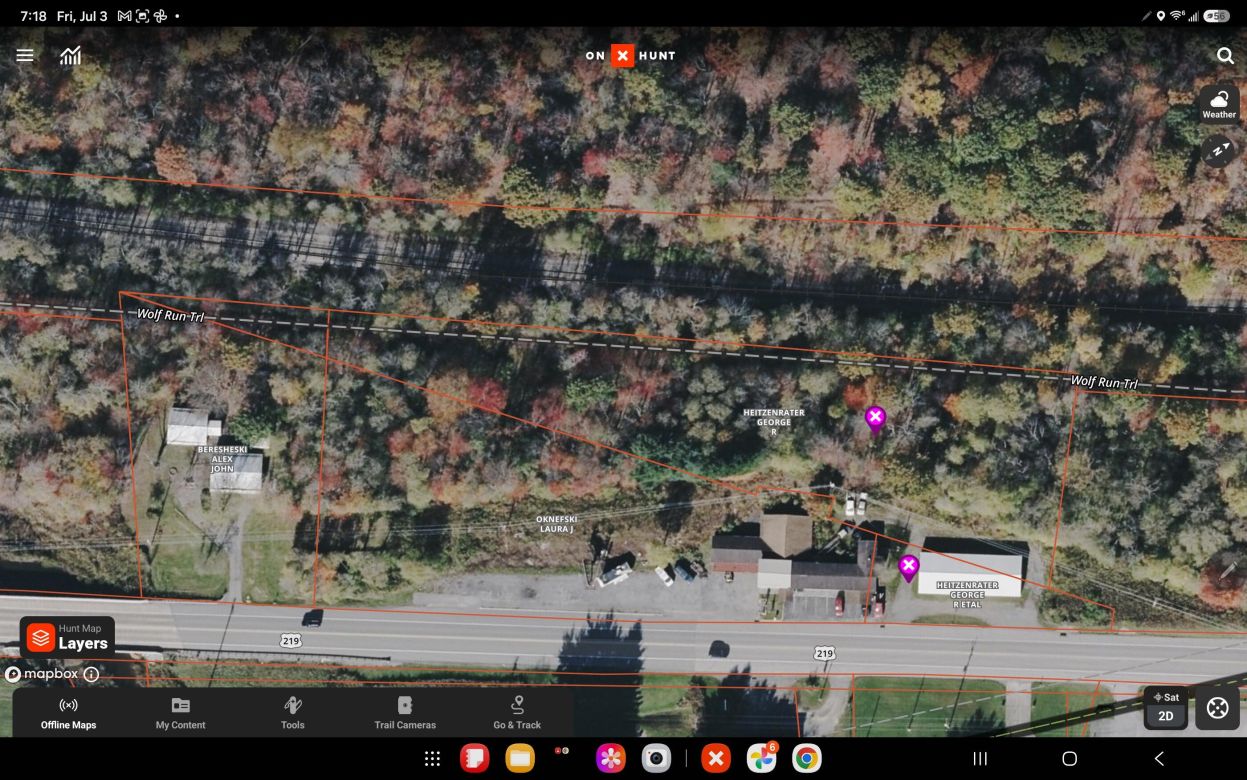
Task: Launch Chrome from the taskbar
Action: coord(807,759)
